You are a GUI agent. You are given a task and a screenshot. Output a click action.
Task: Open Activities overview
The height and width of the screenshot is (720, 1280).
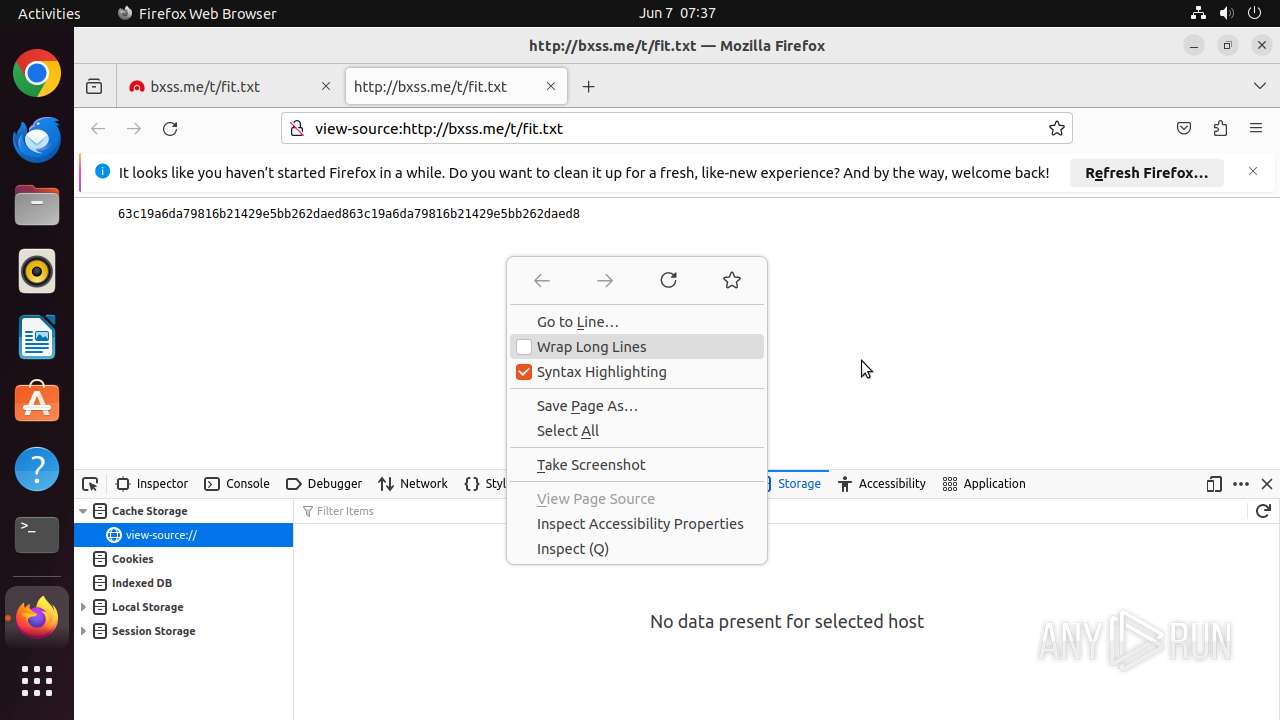point(49,13)
